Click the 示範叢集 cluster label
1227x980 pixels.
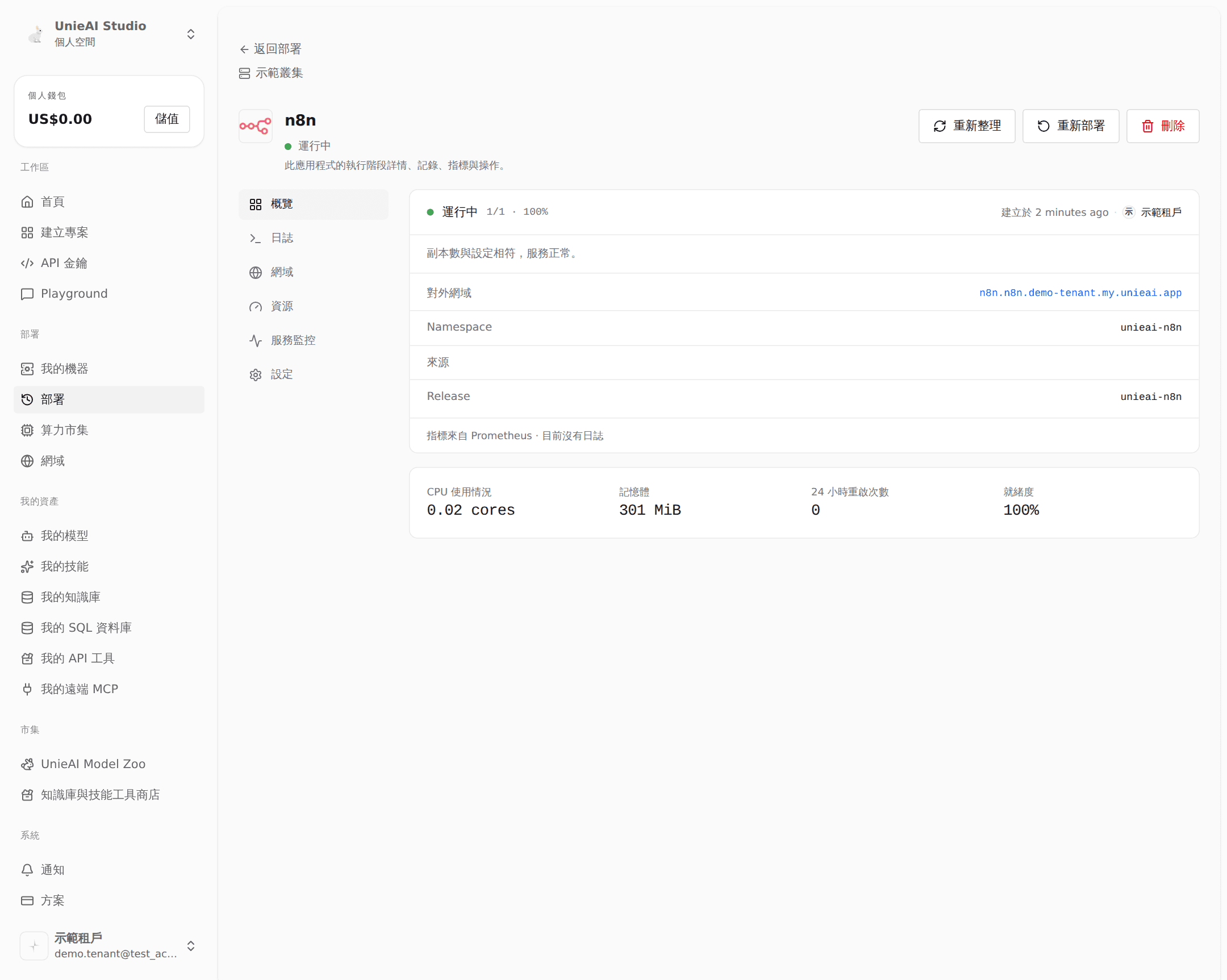271,73
